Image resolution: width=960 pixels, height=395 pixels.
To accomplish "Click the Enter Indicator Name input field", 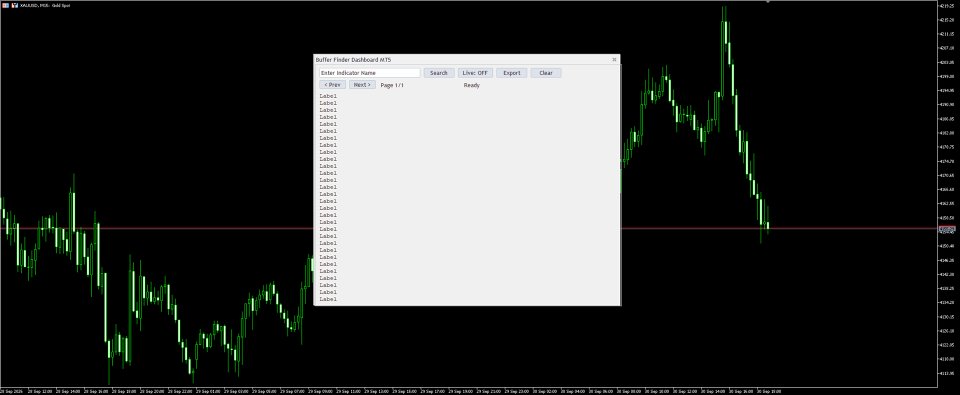I will pos(369,73).
